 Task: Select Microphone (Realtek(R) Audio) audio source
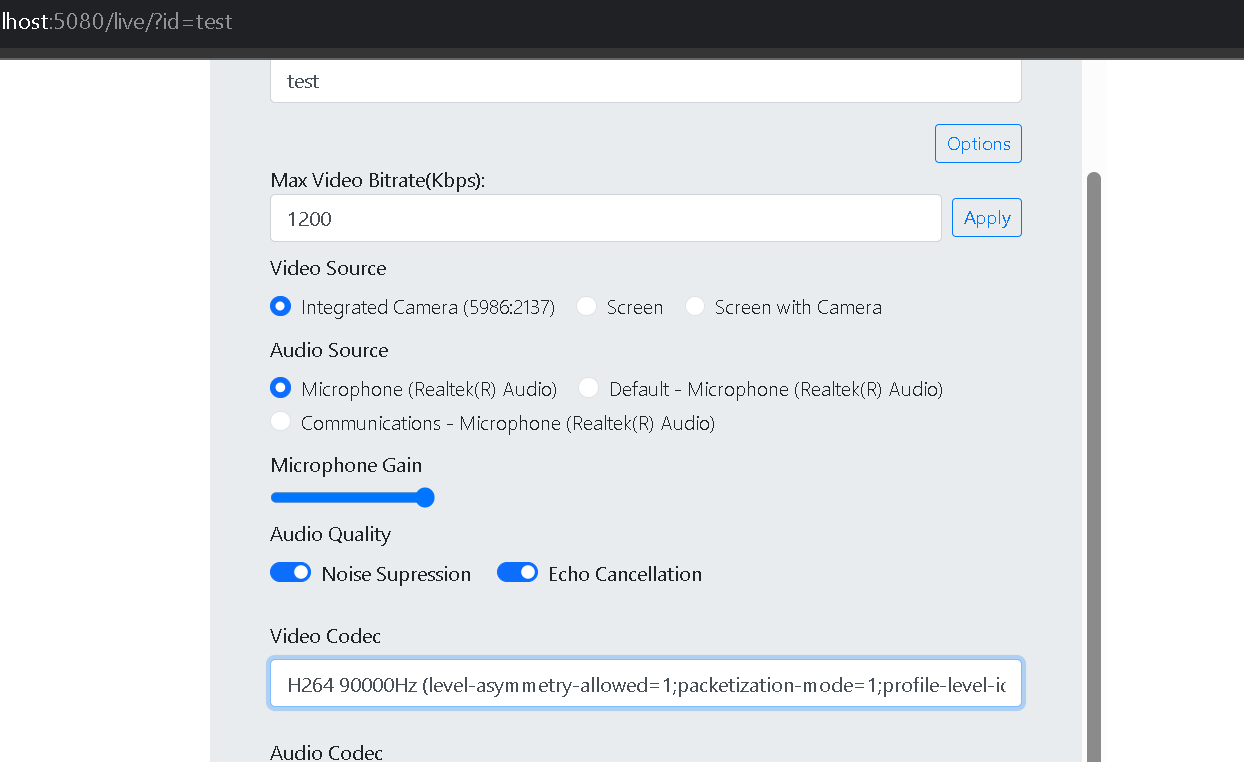click(280, 388)
